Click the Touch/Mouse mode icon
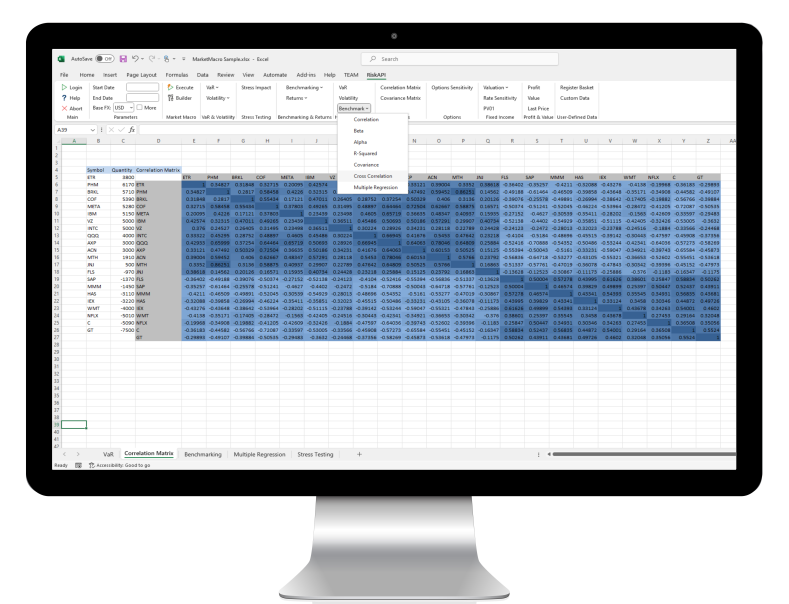The width and height of the screenshot is (789, 604). coord(167,59)
